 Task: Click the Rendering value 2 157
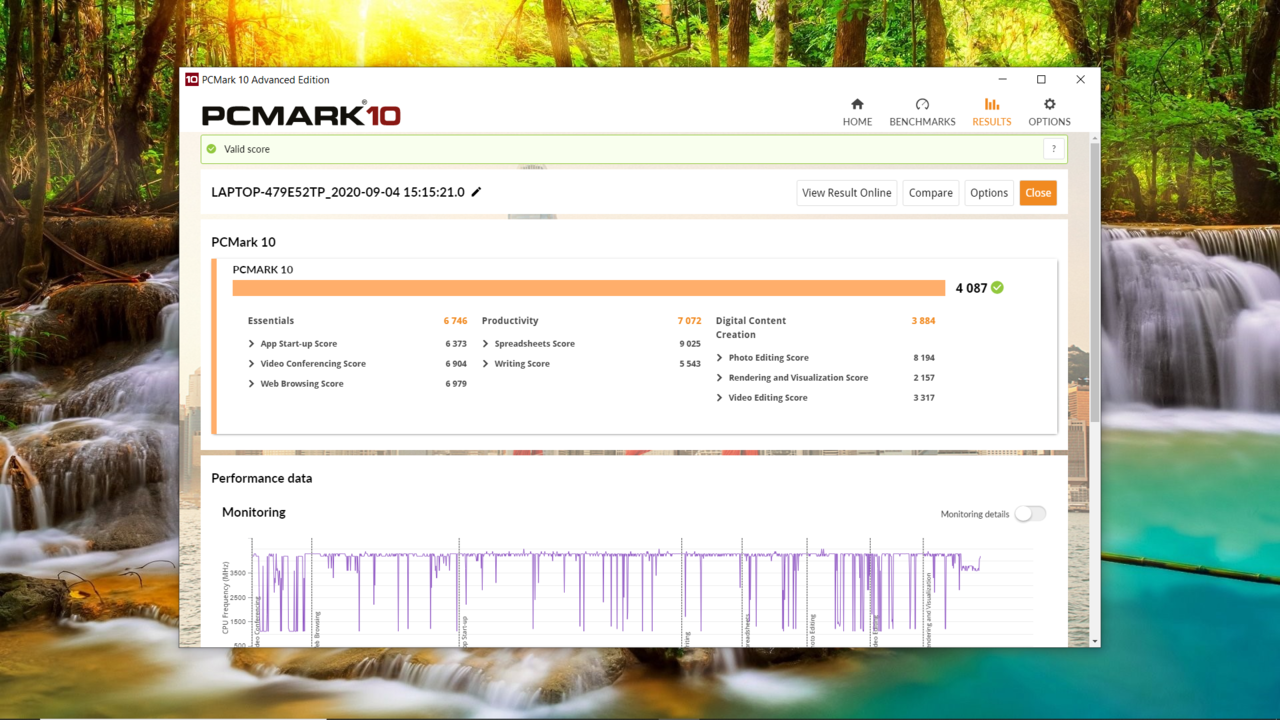924,378
